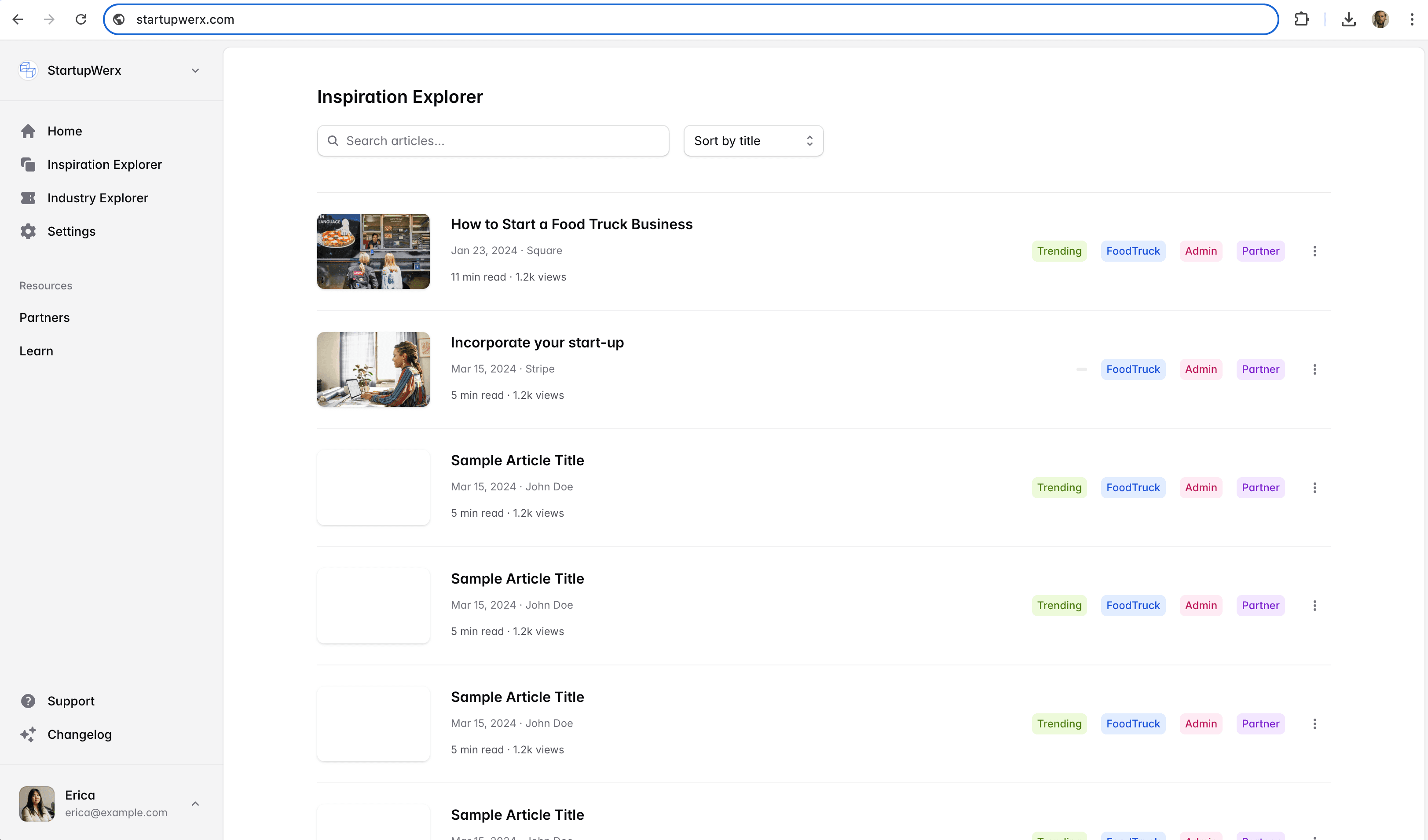Open the food truck article thumbnail
This screenshot has height=840, width=1428.
(373, 251)
